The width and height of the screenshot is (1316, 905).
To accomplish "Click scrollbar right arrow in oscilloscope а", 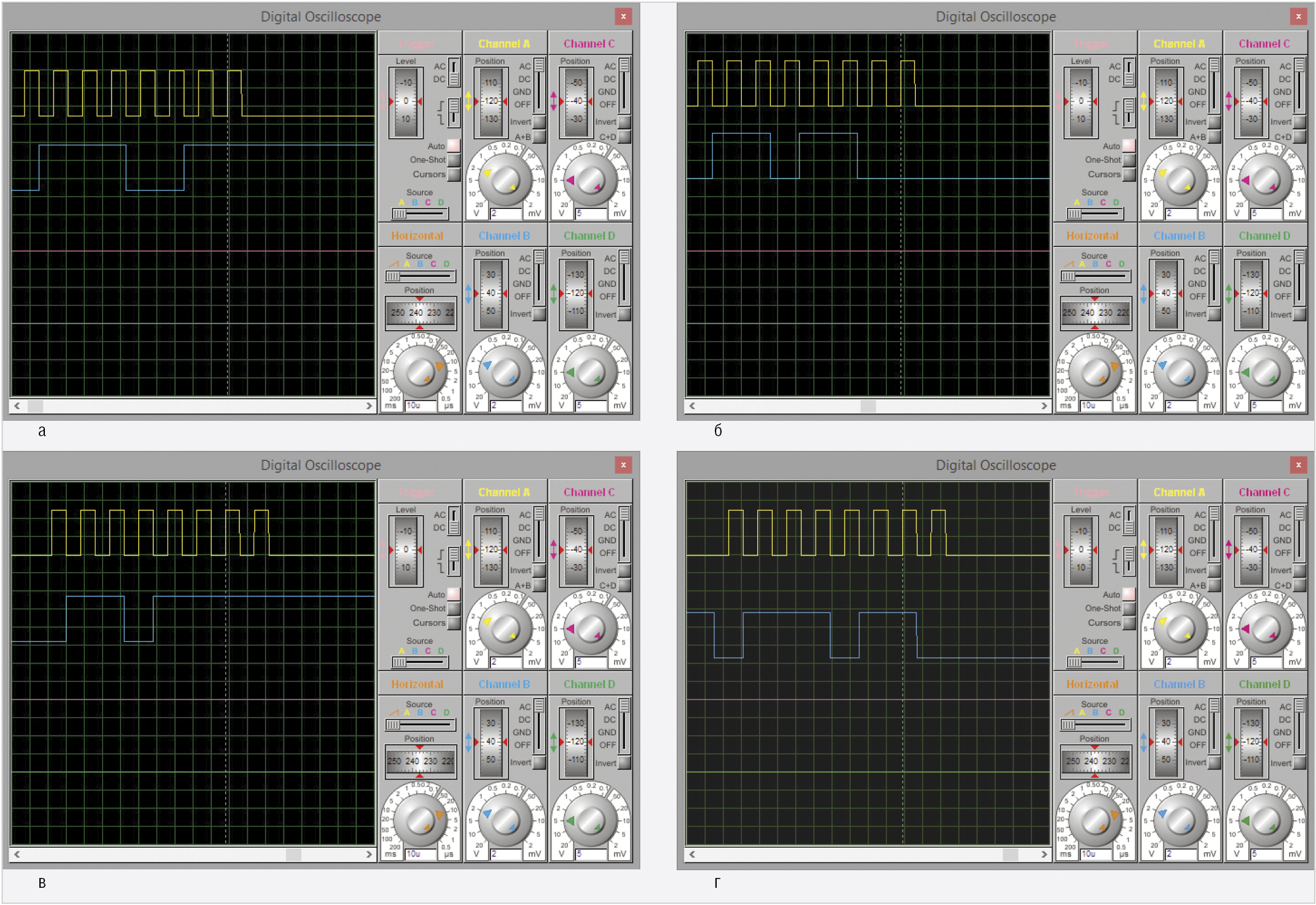I will [x=369, y=405].
